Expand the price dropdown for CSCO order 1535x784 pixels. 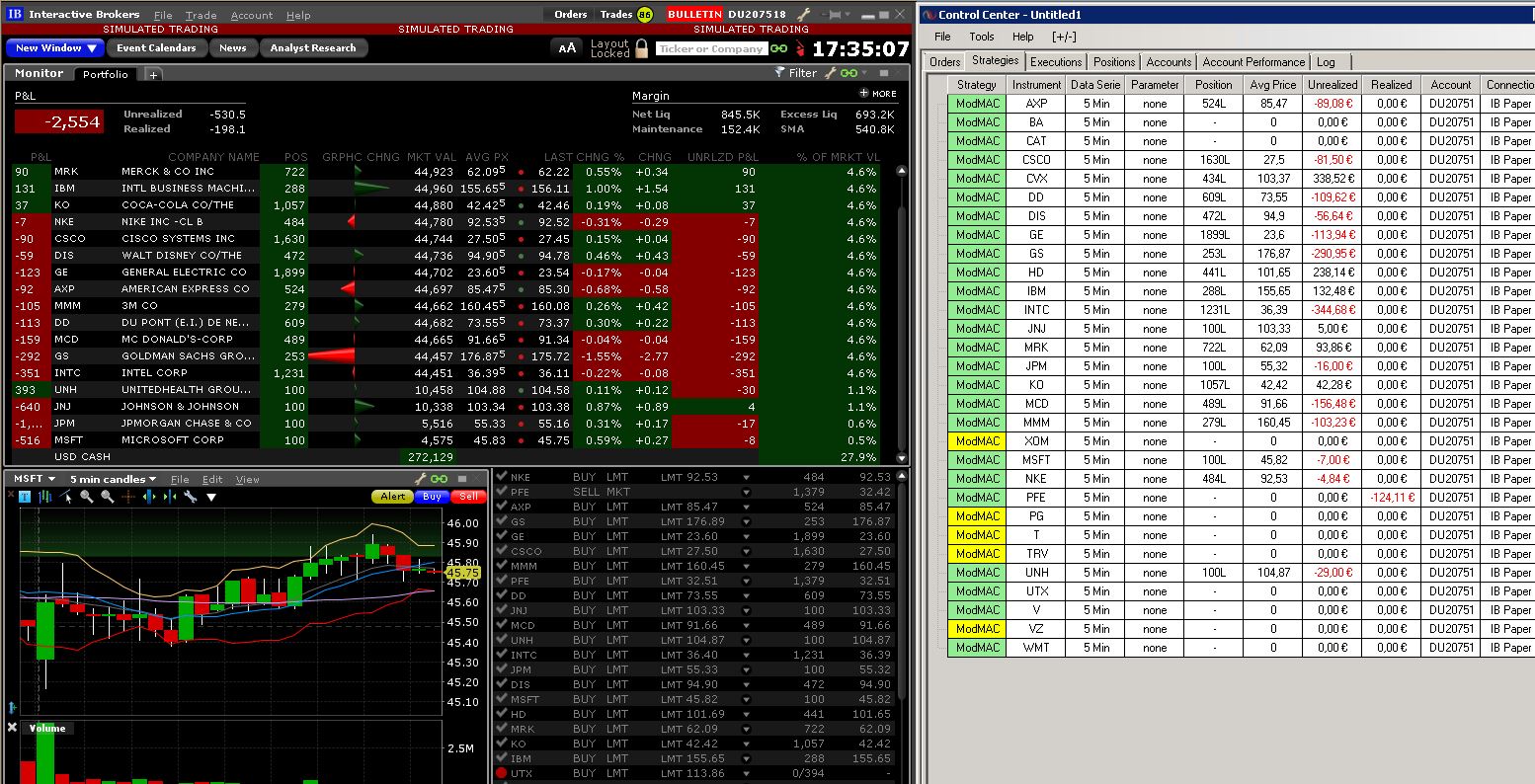(747, 552)
